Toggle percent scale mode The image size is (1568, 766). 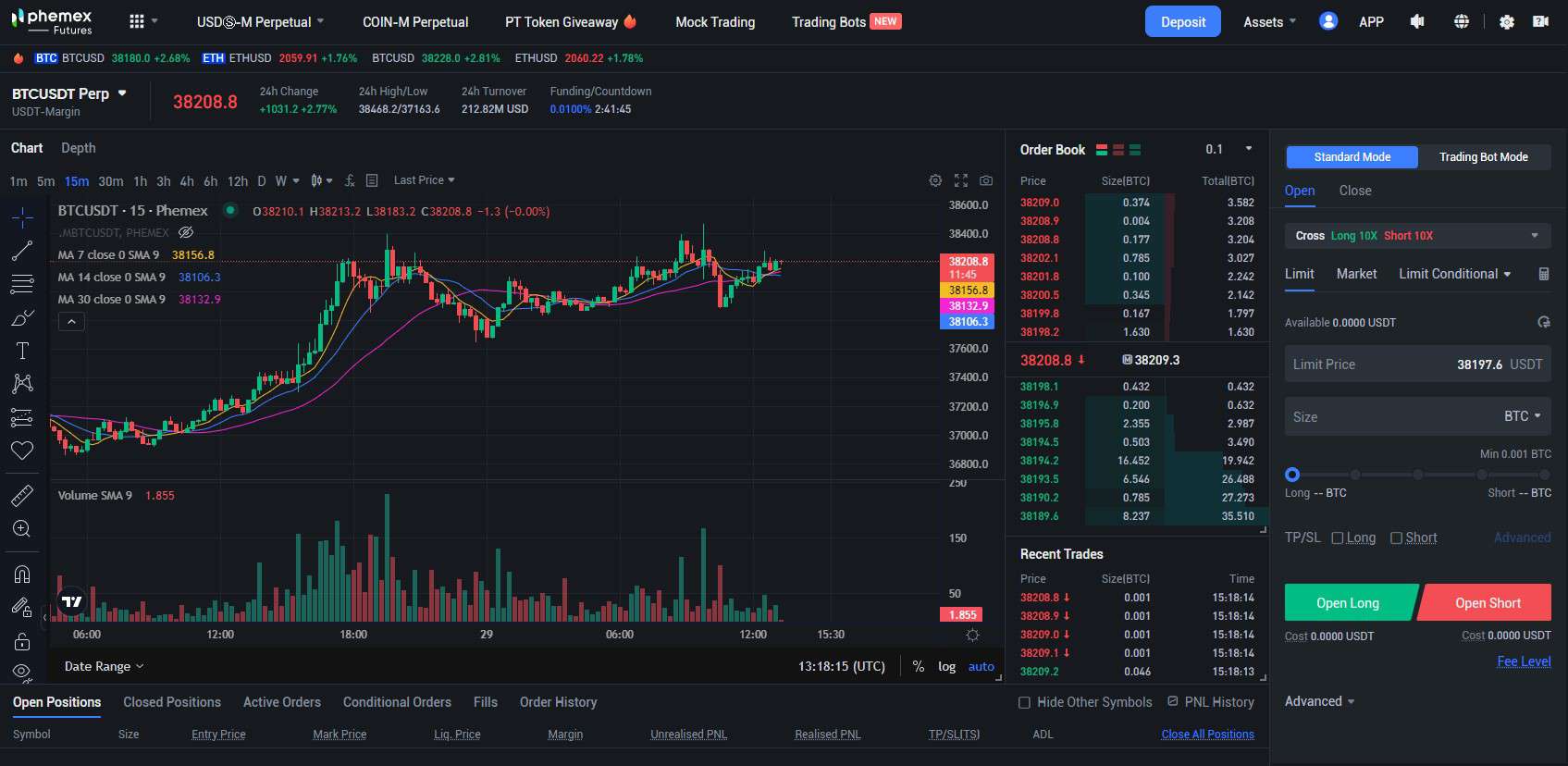(x=919, y=666)
